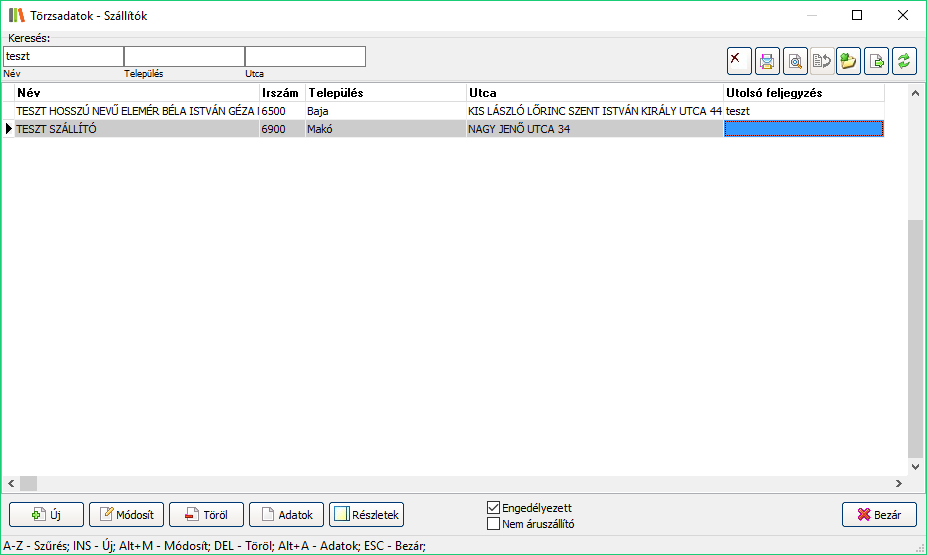Toggle the Engedélyezett checkbox

pos(493,508)
